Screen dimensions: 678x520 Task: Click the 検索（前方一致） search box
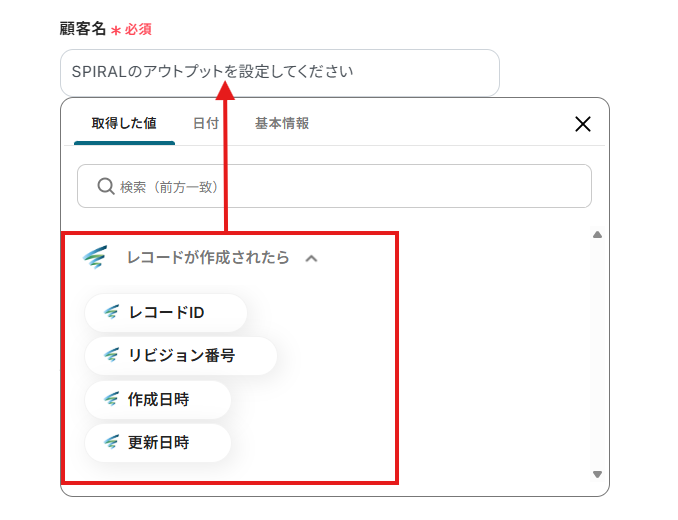click(x=334, y=186)
